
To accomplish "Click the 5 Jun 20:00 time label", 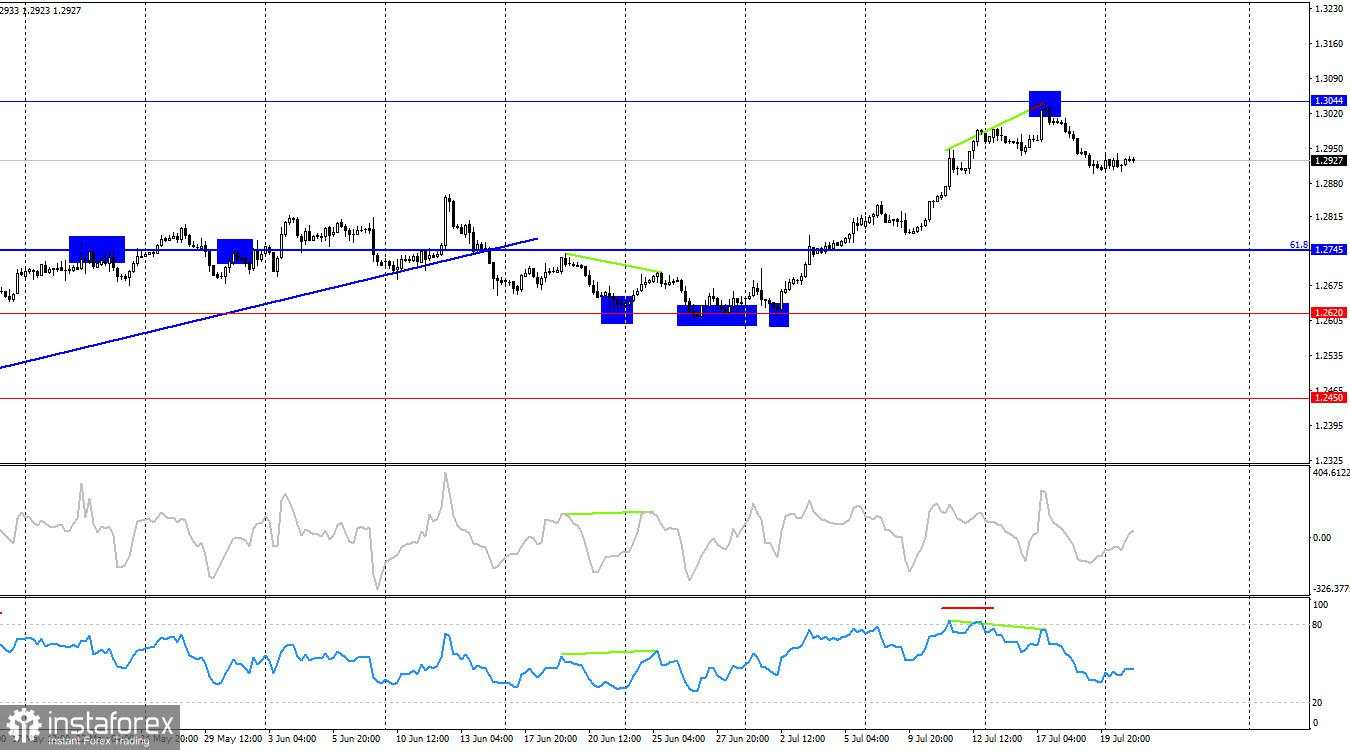I will [x=357, y=739].
